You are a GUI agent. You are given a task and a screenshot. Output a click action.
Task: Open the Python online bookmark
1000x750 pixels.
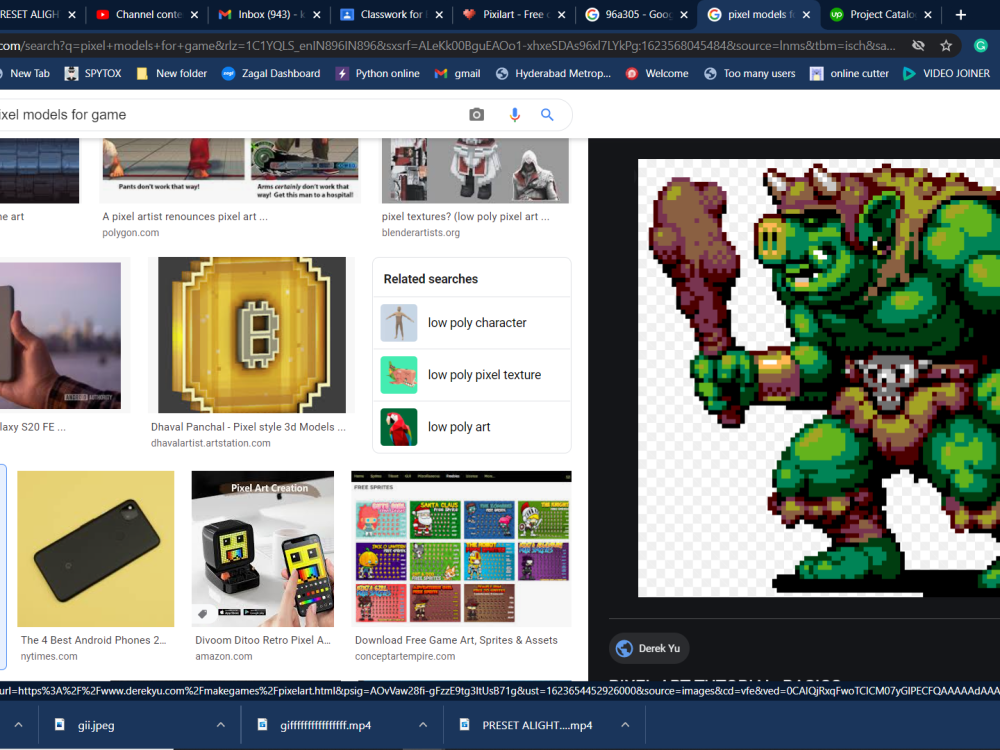(x=378, y=73)
